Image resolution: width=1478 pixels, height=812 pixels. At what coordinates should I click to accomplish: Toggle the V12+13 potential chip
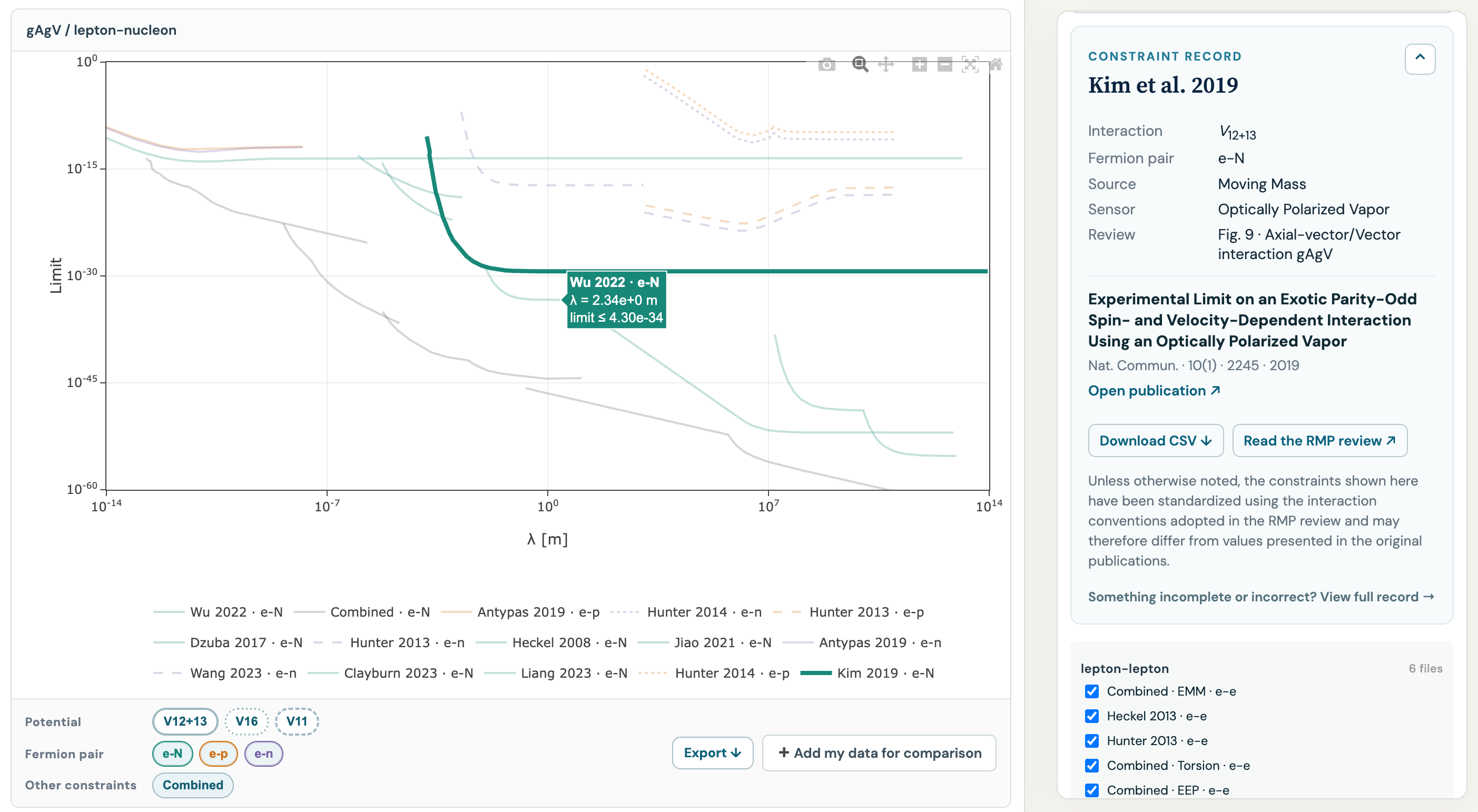pyautogui.click(x=185, y=721)
